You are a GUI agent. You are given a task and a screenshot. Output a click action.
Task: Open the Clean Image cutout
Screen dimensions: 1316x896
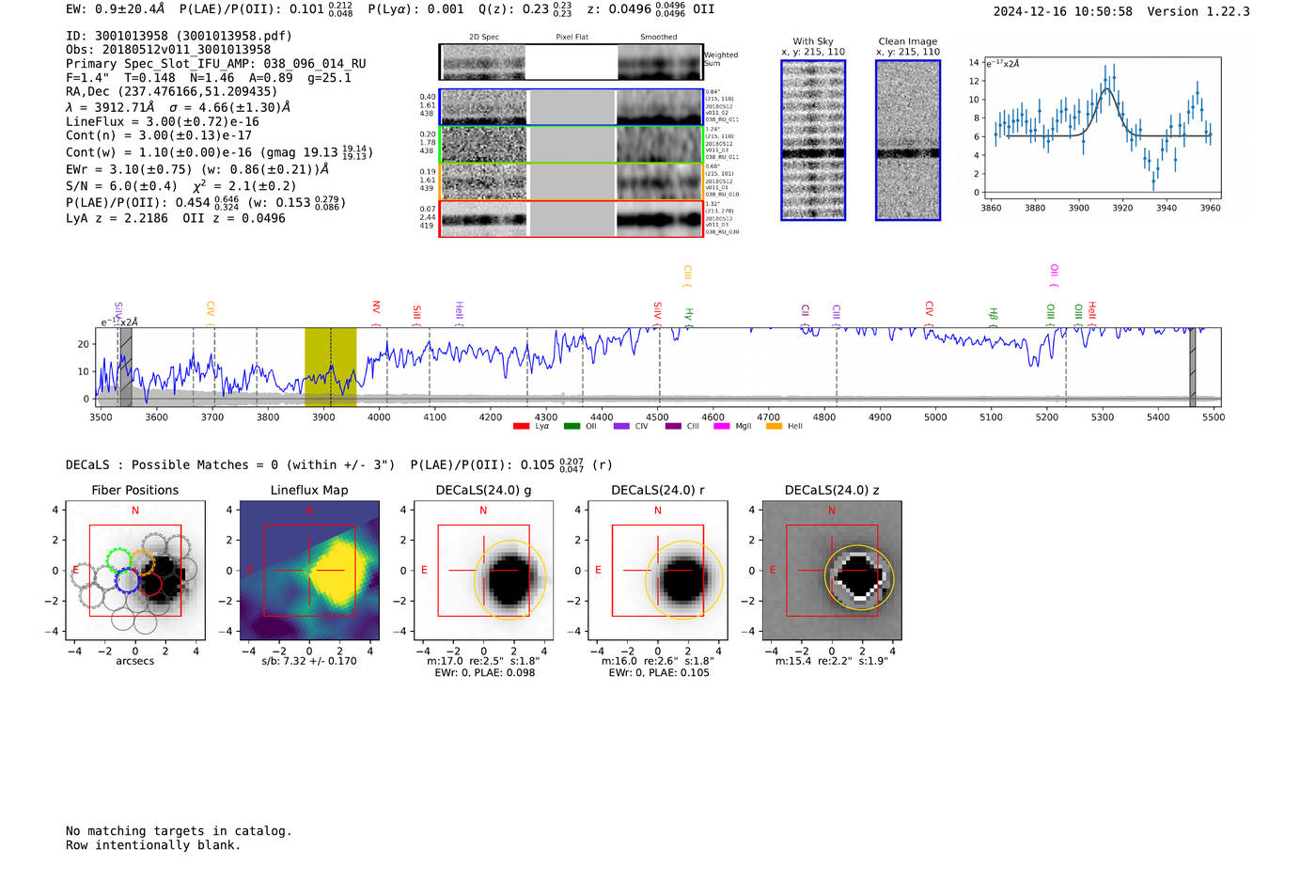click(908, 140)
